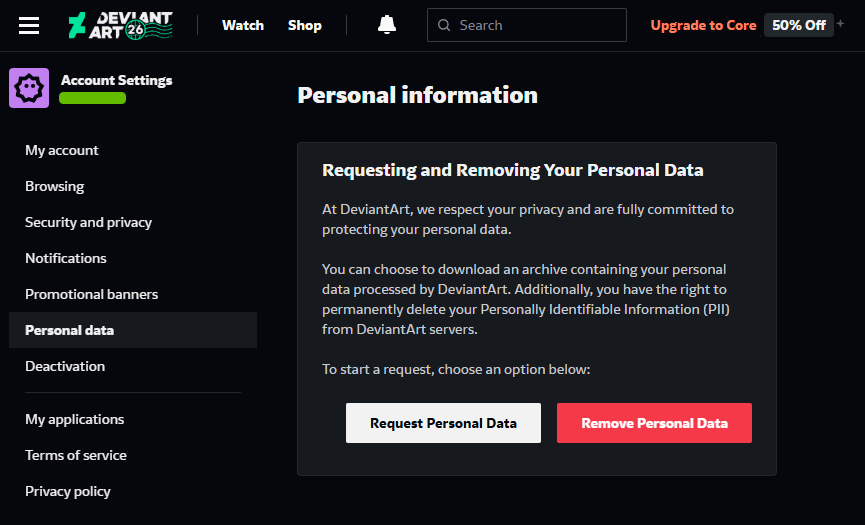Image resolution: width=865 pixels, height=525 pixels.
Task: Select My account in sidebar
Action: tap(62, 150)
